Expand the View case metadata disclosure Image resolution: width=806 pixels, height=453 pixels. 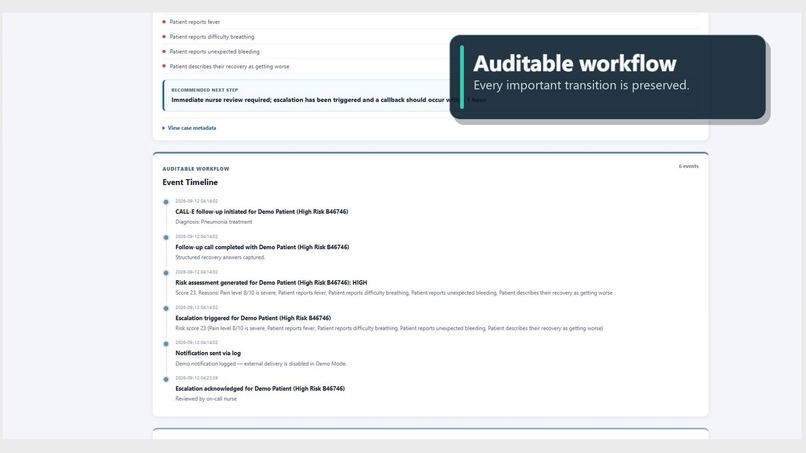pyautogui.click(x=189, y=128)
